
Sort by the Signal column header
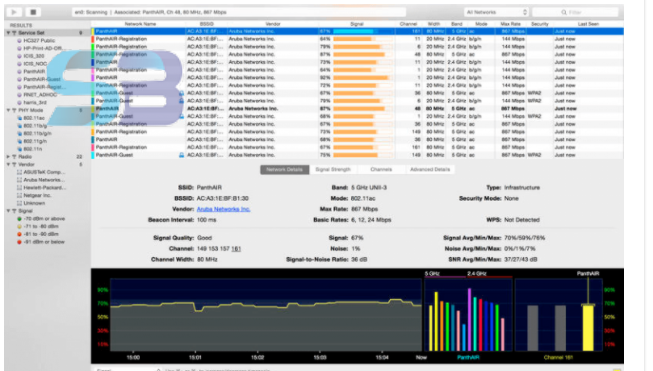point(357,24)
